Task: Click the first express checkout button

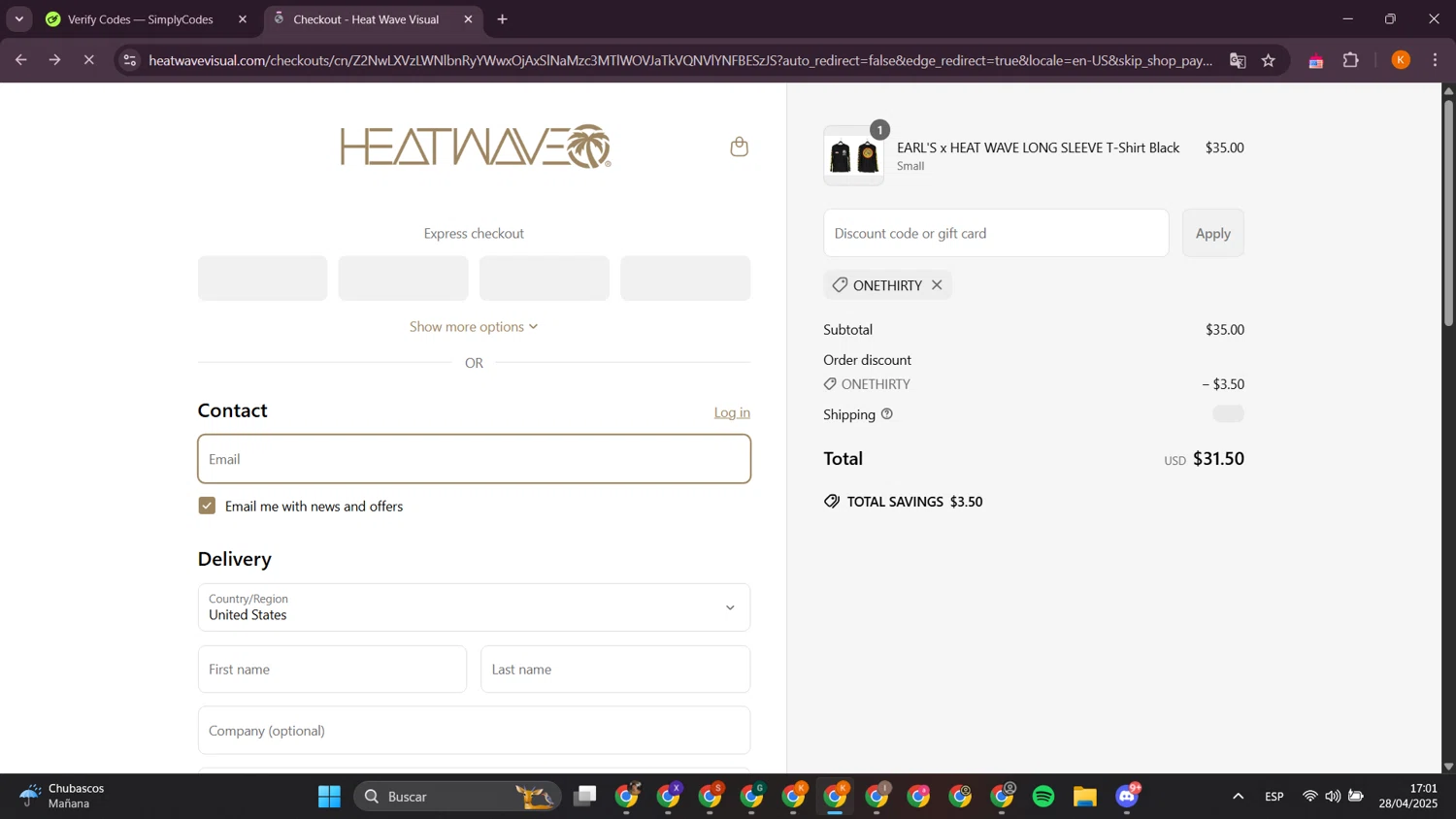Action: tap(262, 278)
